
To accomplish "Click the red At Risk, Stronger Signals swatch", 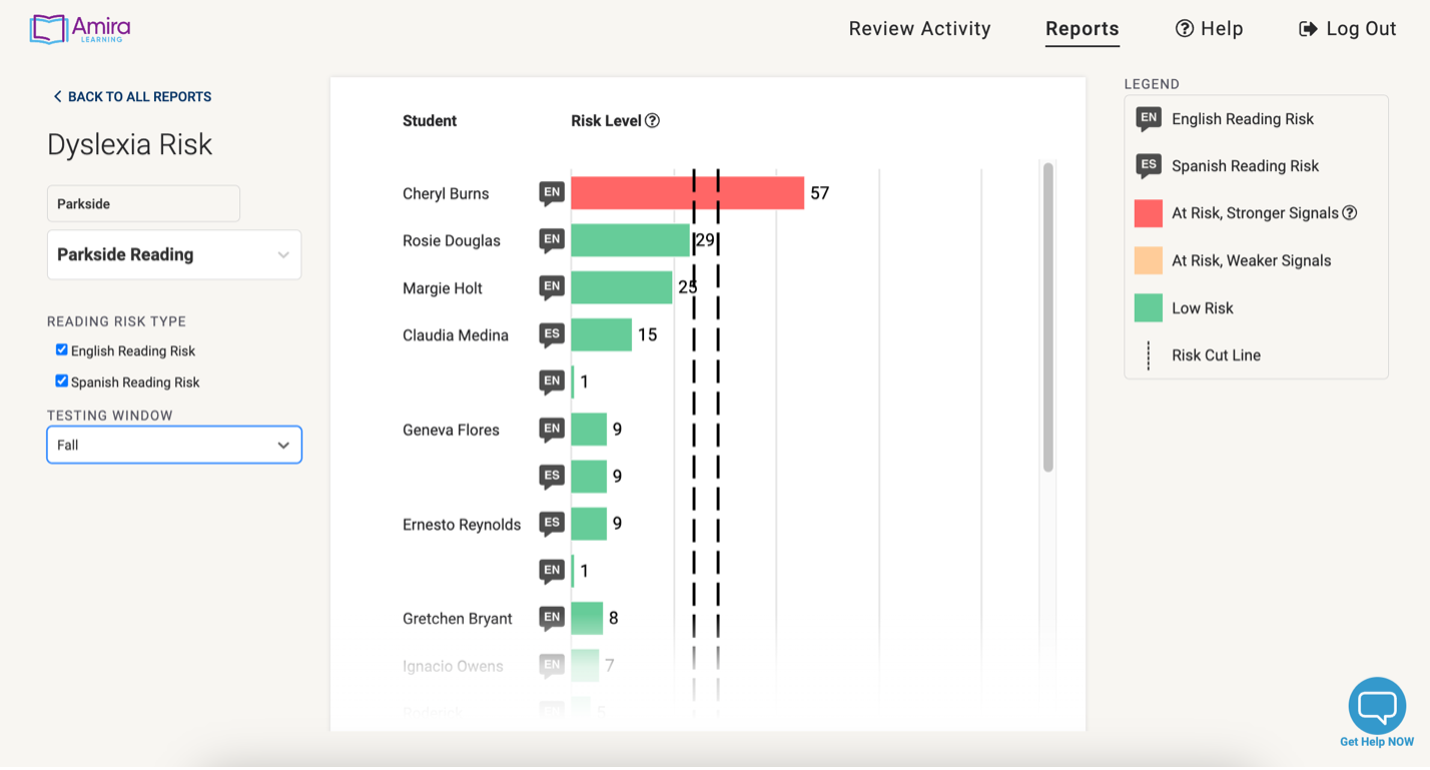I will click(1148, 213).
